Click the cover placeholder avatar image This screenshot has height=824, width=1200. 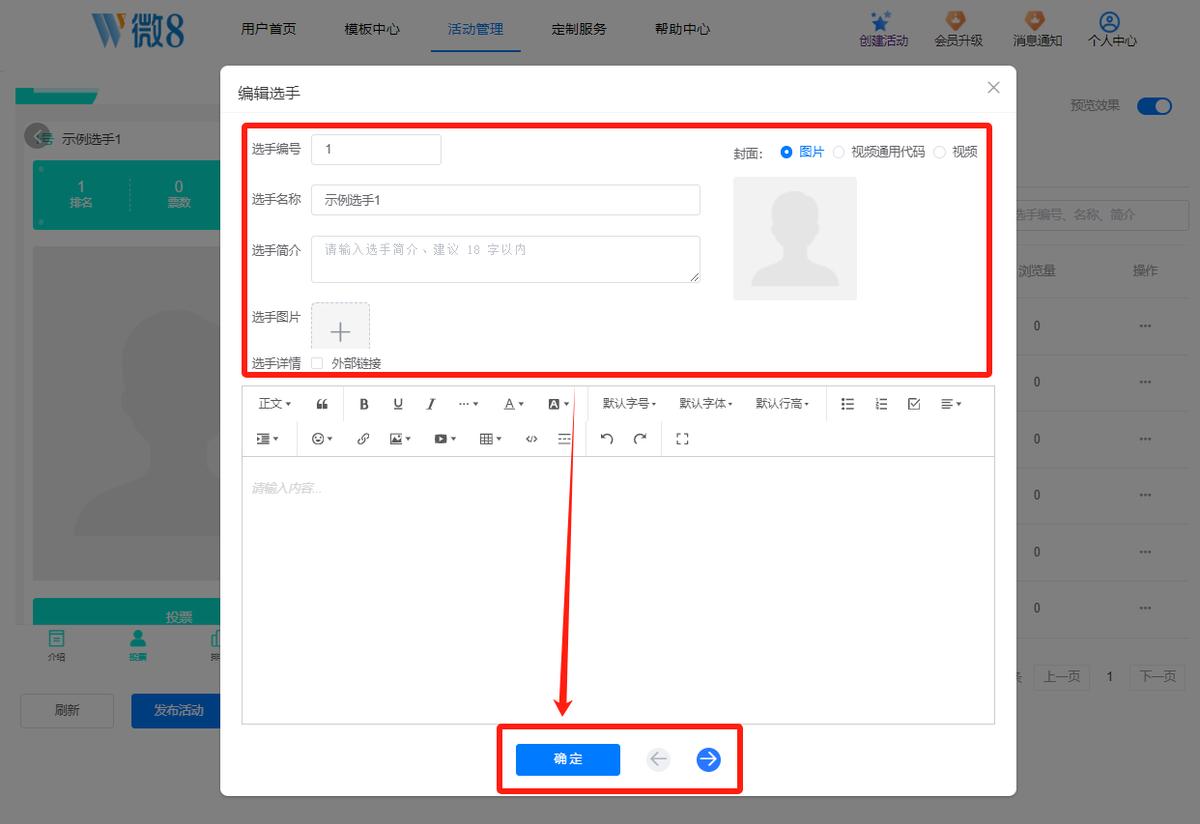795,238
